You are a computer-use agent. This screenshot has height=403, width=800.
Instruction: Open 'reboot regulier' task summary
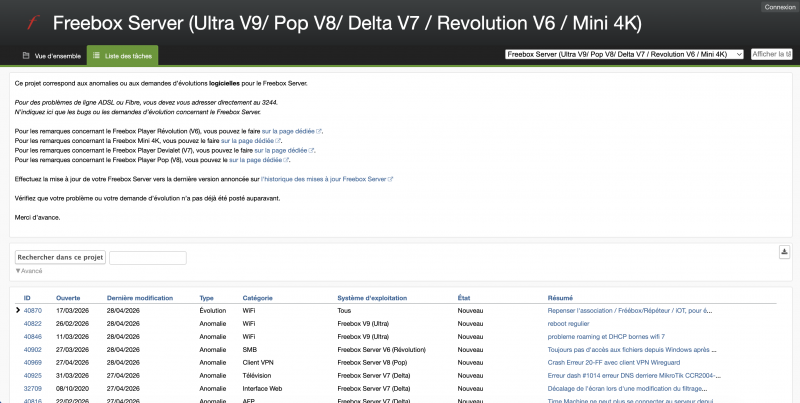[x=568, y=323]
